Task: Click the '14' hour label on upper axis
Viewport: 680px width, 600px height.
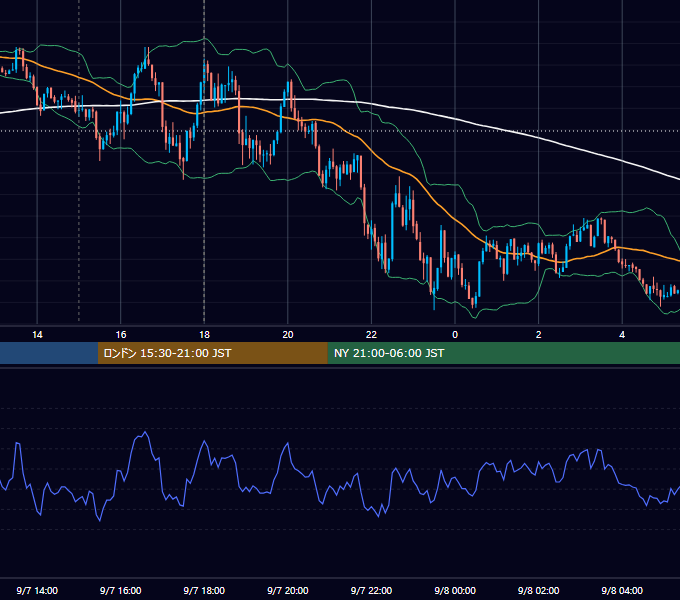Action: click(x=37, y=335)
